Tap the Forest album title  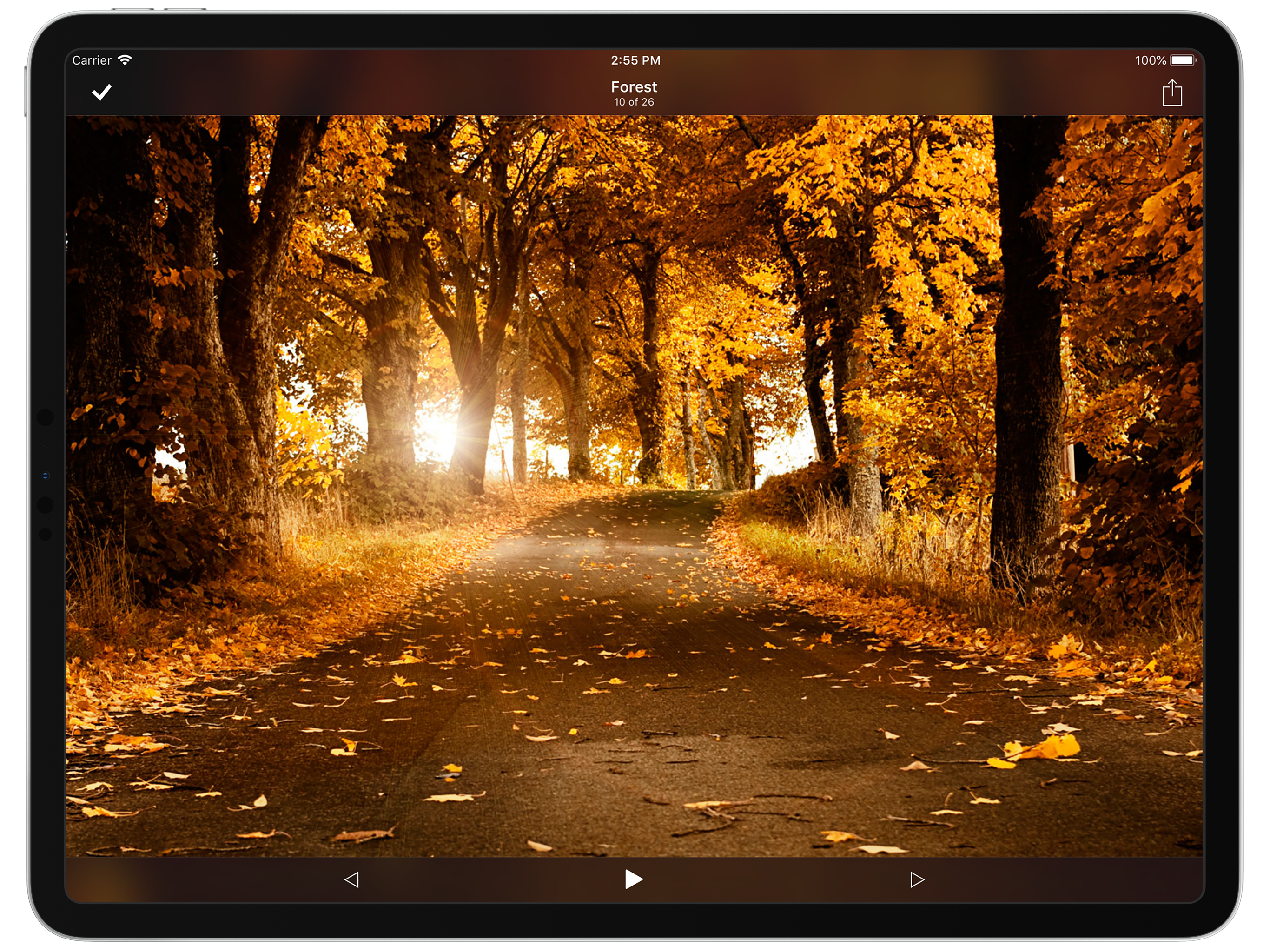coord(634,87)
